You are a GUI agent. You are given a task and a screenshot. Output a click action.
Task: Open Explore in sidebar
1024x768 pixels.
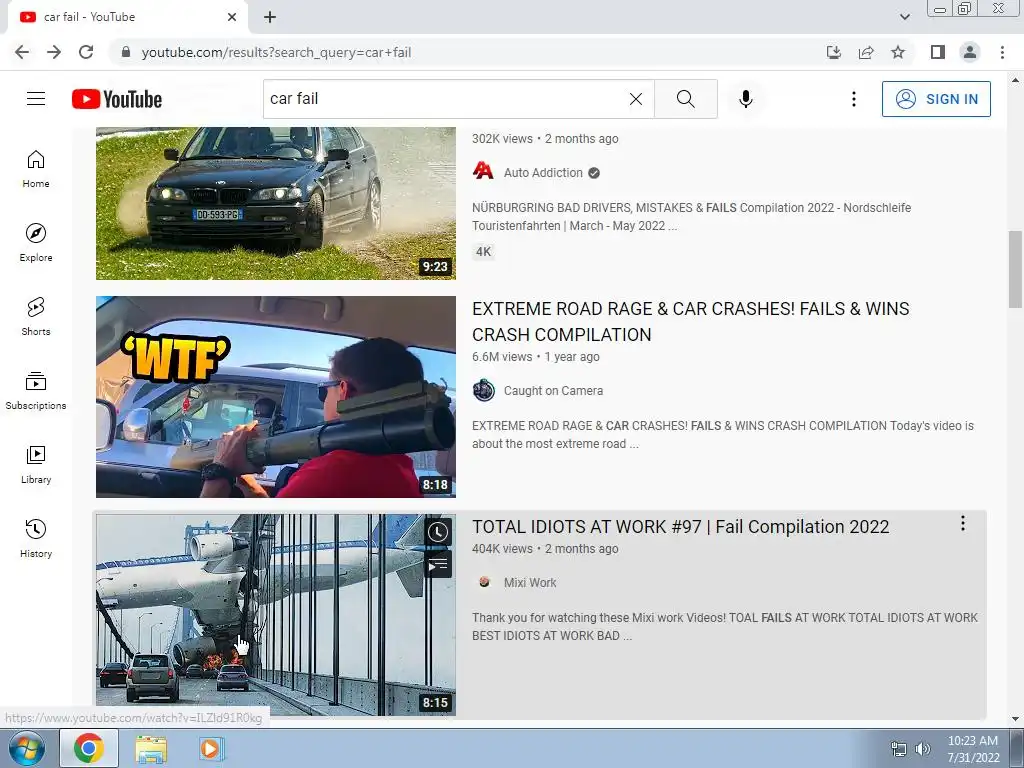point(36,243)
